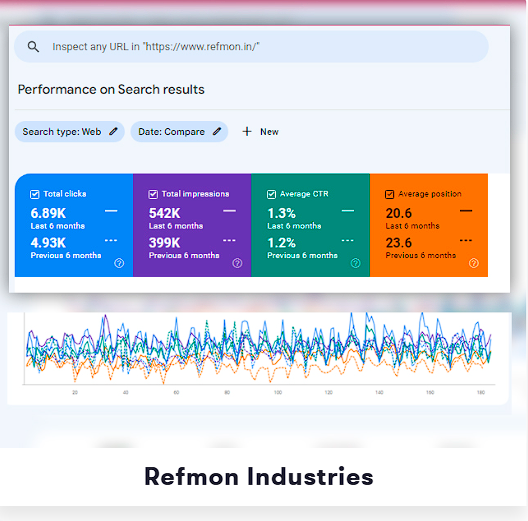Click the solid line legend on Average position
Screen dimensions: 528x521
466,211
